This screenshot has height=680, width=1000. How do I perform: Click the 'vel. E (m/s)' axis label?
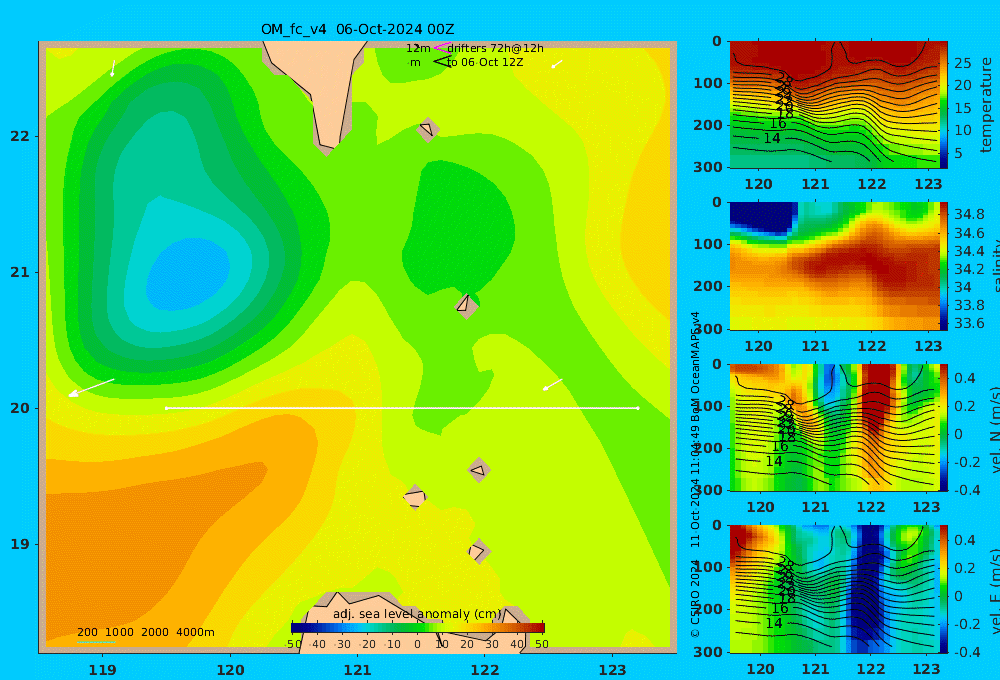996,591
